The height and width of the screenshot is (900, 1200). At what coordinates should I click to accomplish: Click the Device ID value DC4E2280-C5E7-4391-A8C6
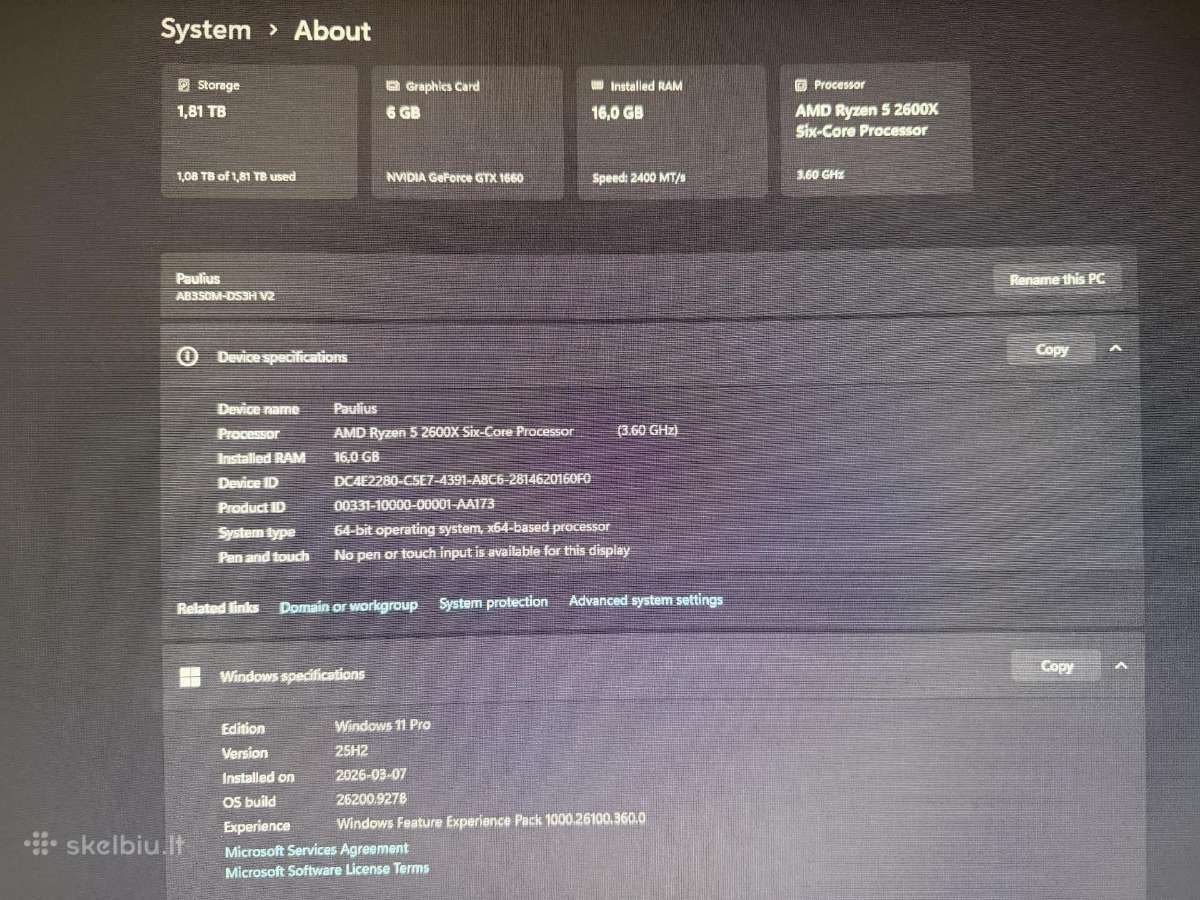(462, 480)
